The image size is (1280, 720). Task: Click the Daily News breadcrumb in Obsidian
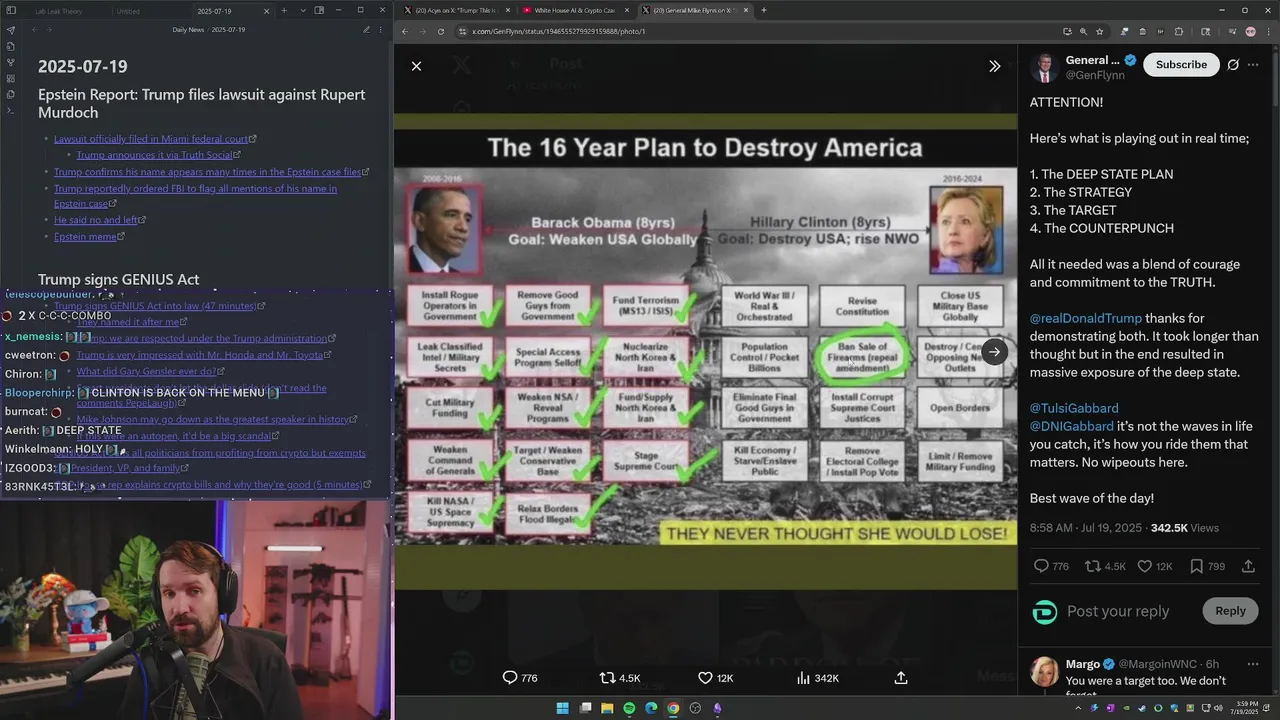pos(188,30)
